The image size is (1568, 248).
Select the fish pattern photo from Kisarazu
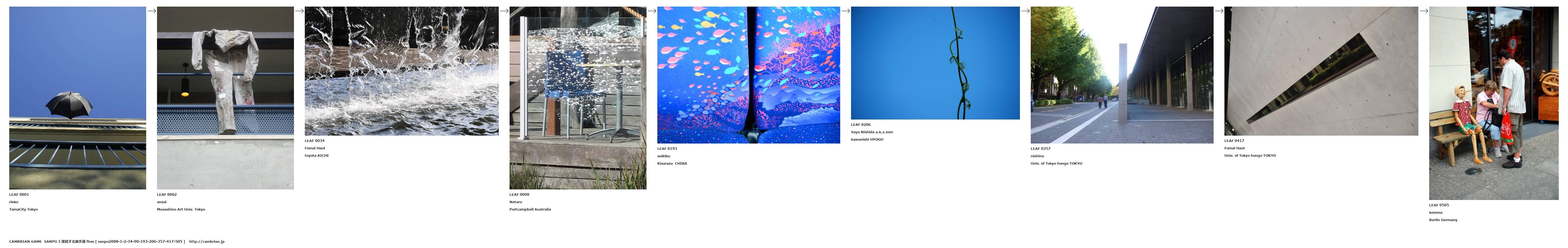coord(748,75)
